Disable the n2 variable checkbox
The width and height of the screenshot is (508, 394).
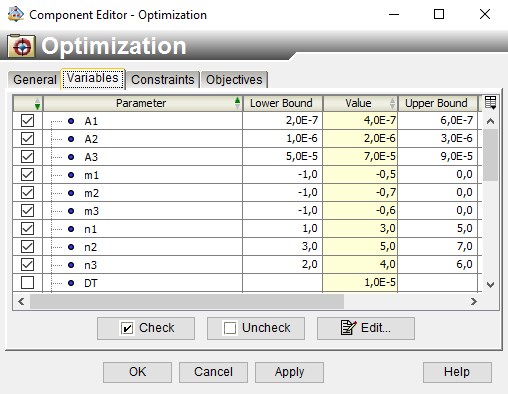point(27,246)
